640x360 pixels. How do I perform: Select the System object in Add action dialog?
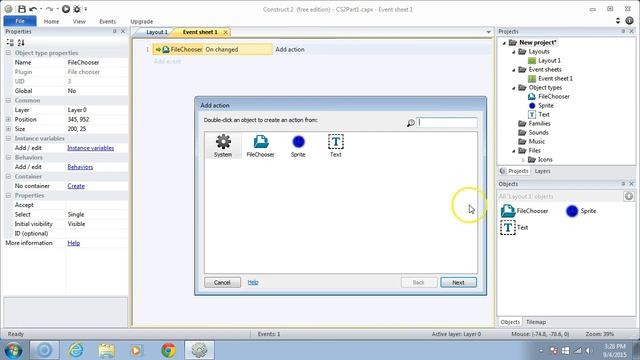(223, 146)
